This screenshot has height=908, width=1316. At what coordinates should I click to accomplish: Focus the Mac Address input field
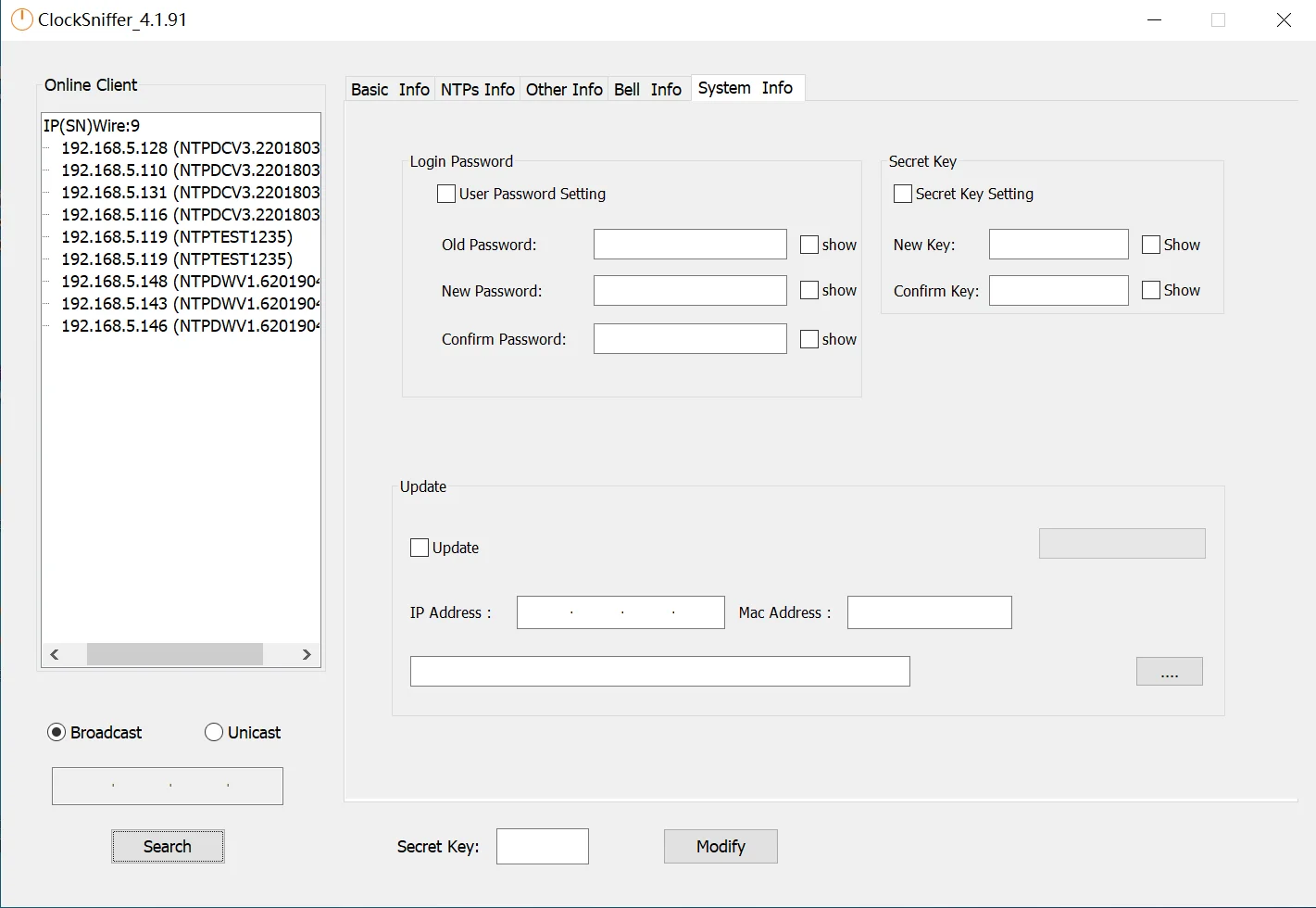(929, 612)
